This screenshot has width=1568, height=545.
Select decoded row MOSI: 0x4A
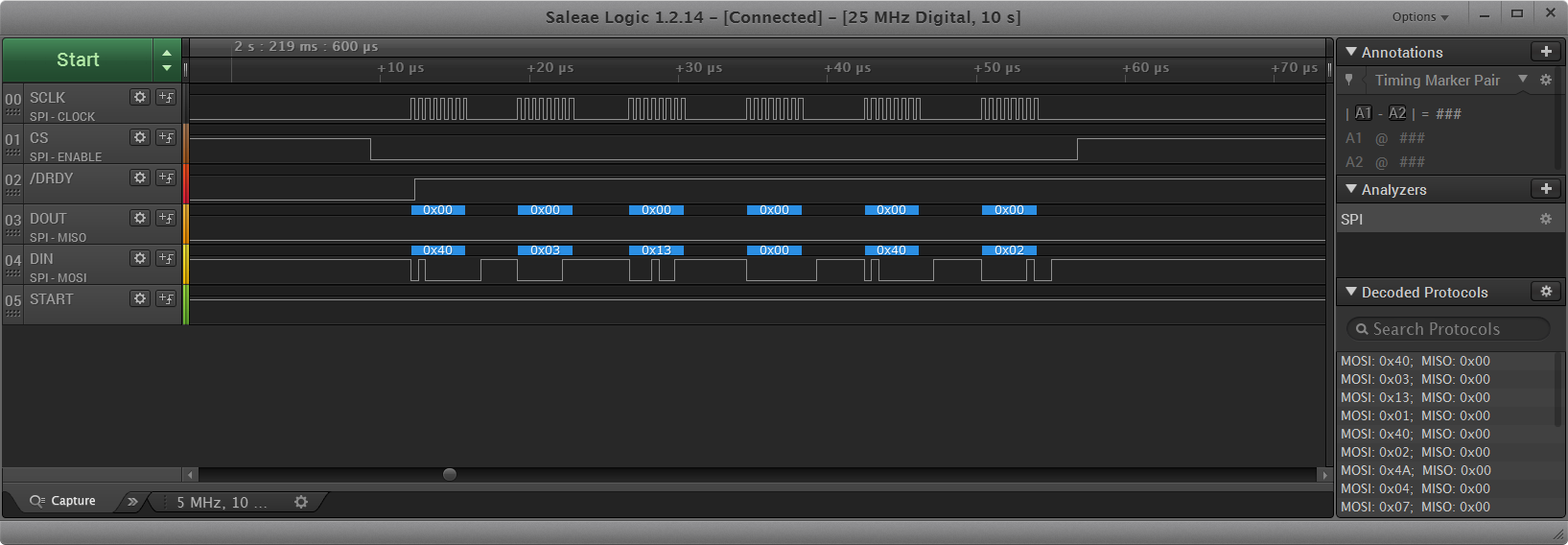(x=1416, y=470)
